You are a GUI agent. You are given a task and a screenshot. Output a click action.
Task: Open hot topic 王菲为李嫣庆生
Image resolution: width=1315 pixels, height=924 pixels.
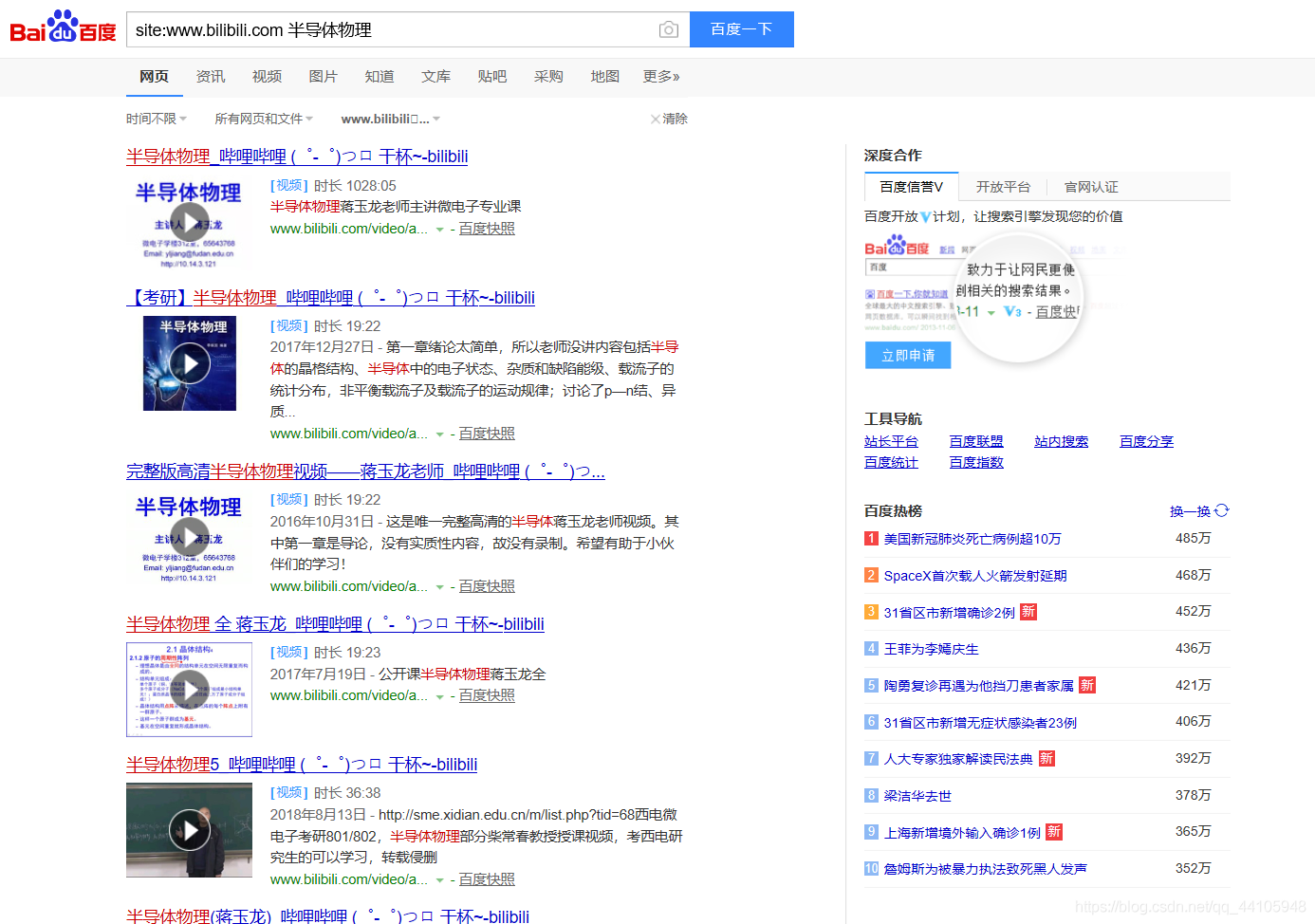pos(932,649)
